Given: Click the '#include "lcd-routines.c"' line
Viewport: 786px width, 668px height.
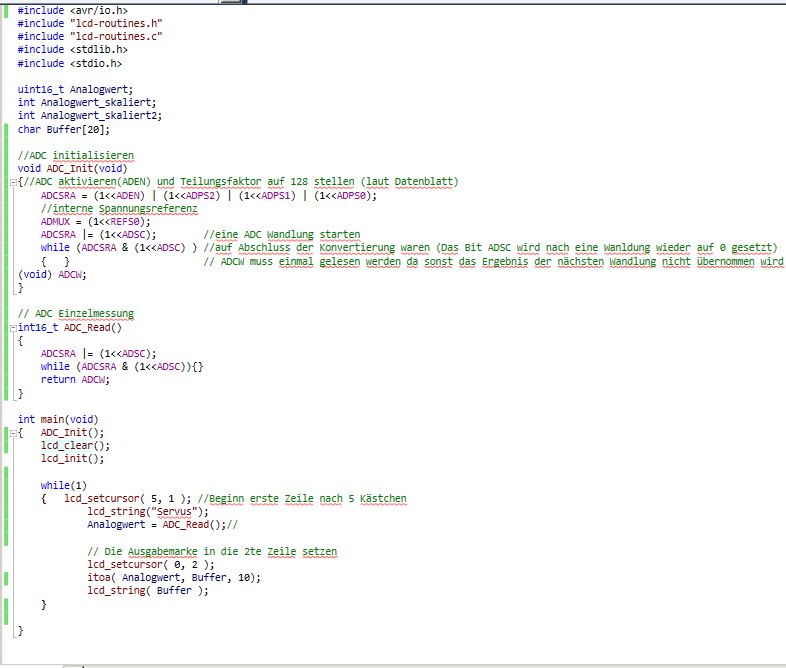Looking at the screenshot, I should click(x=90, y=37).
